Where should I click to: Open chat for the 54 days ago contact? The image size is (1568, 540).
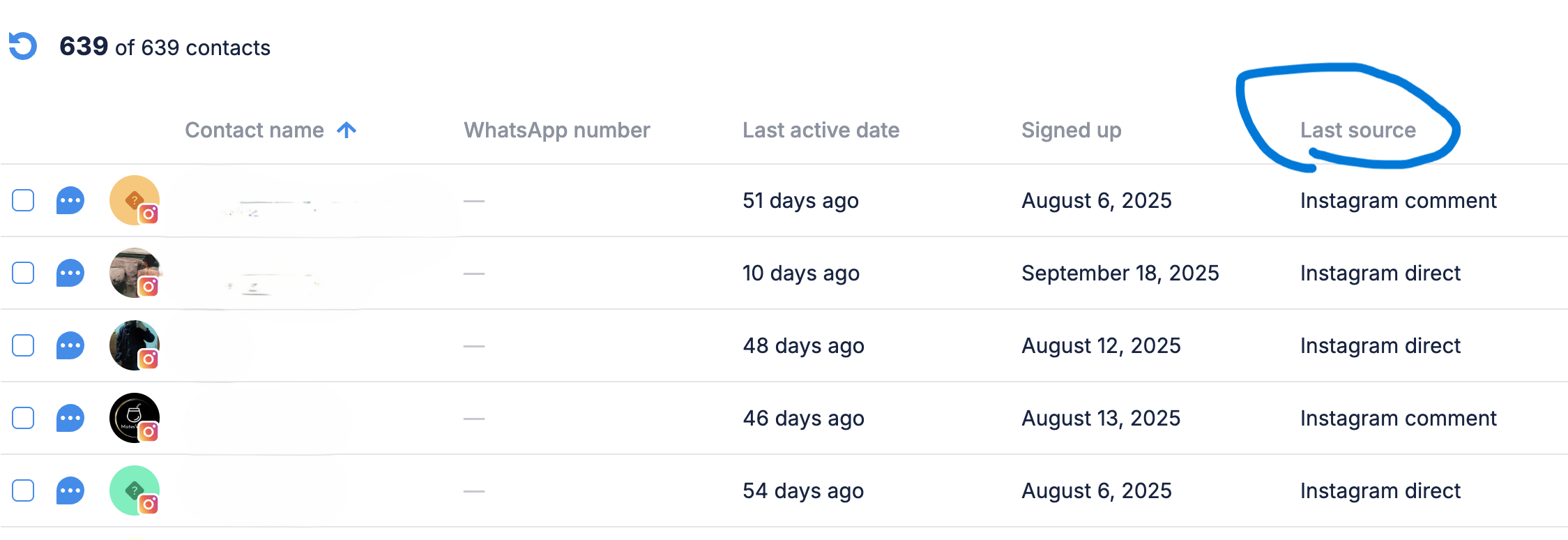pos(70,490)
